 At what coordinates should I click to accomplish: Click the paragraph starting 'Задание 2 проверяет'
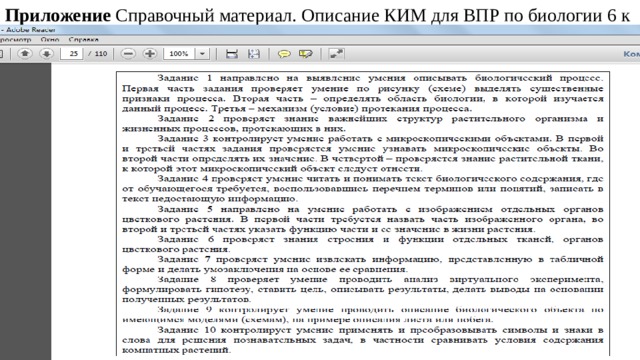tap(362, 123)
